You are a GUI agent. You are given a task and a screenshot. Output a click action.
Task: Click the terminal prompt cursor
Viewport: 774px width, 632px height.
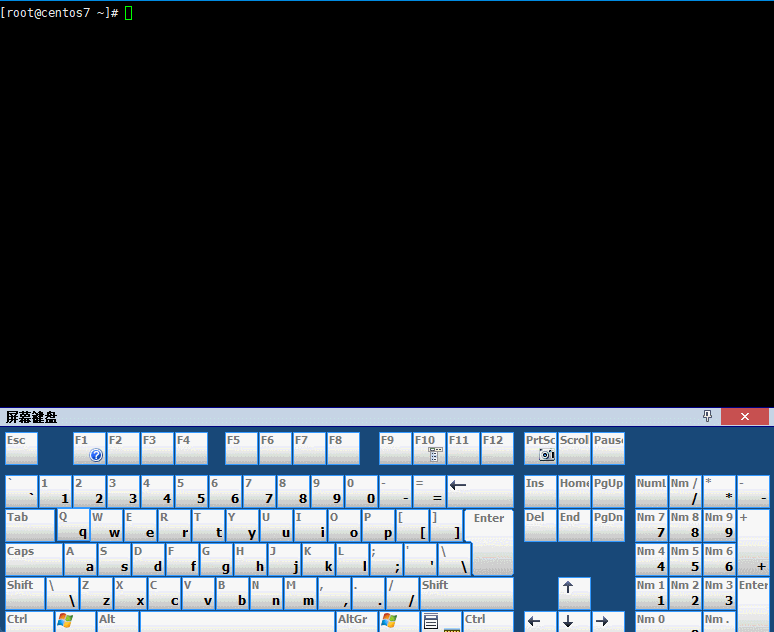point(128,13)
